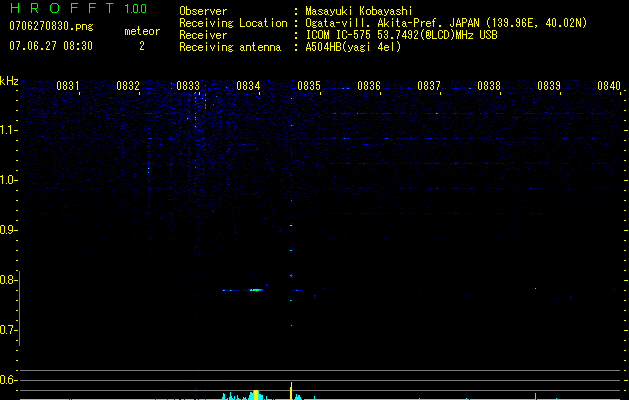
Task: Click the 0.7 kHz axis label
Action: click(x=8, y=330)
